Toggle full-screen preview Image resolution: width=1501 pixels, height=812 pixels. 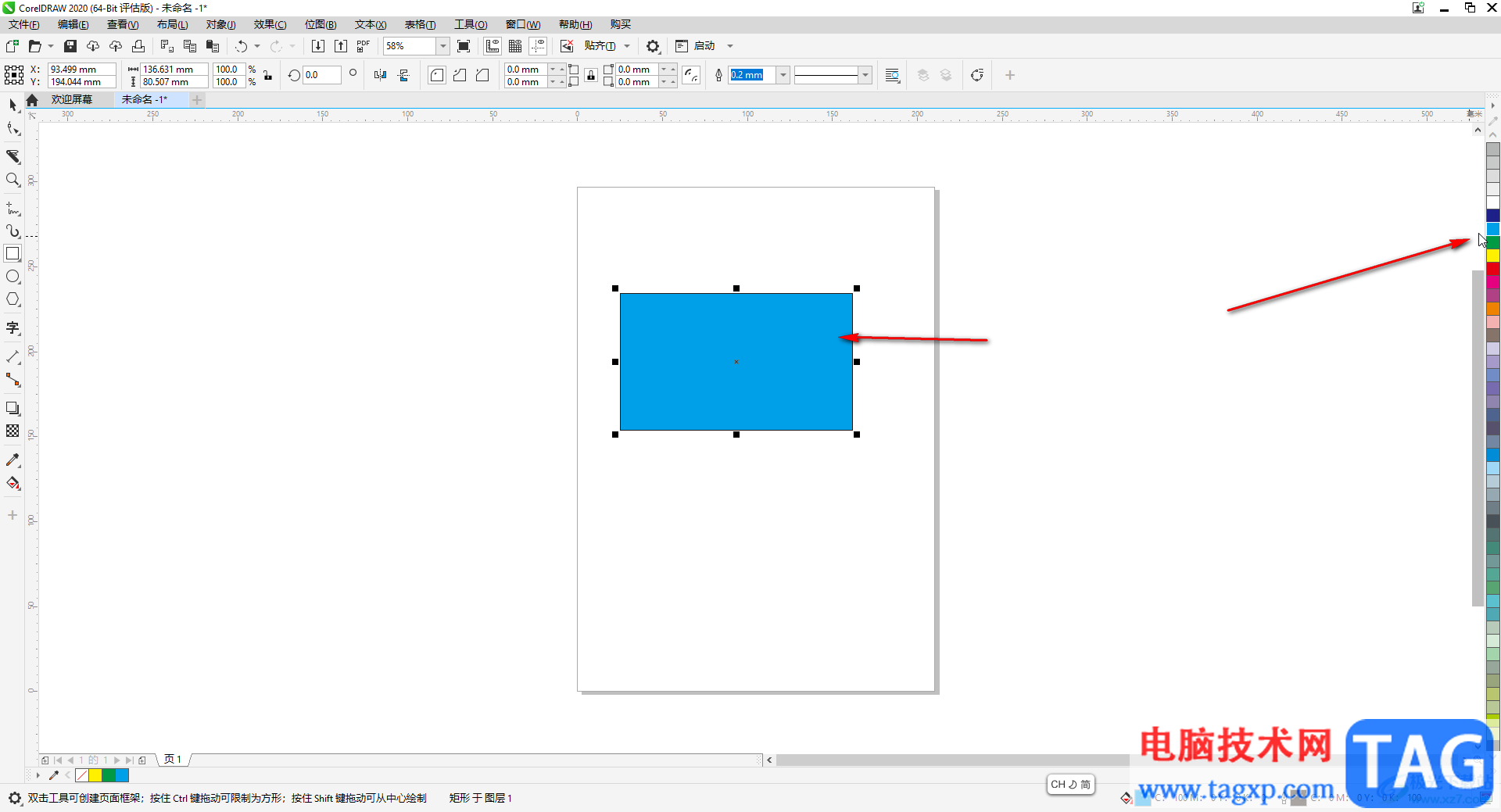click(x=464, y=46)
